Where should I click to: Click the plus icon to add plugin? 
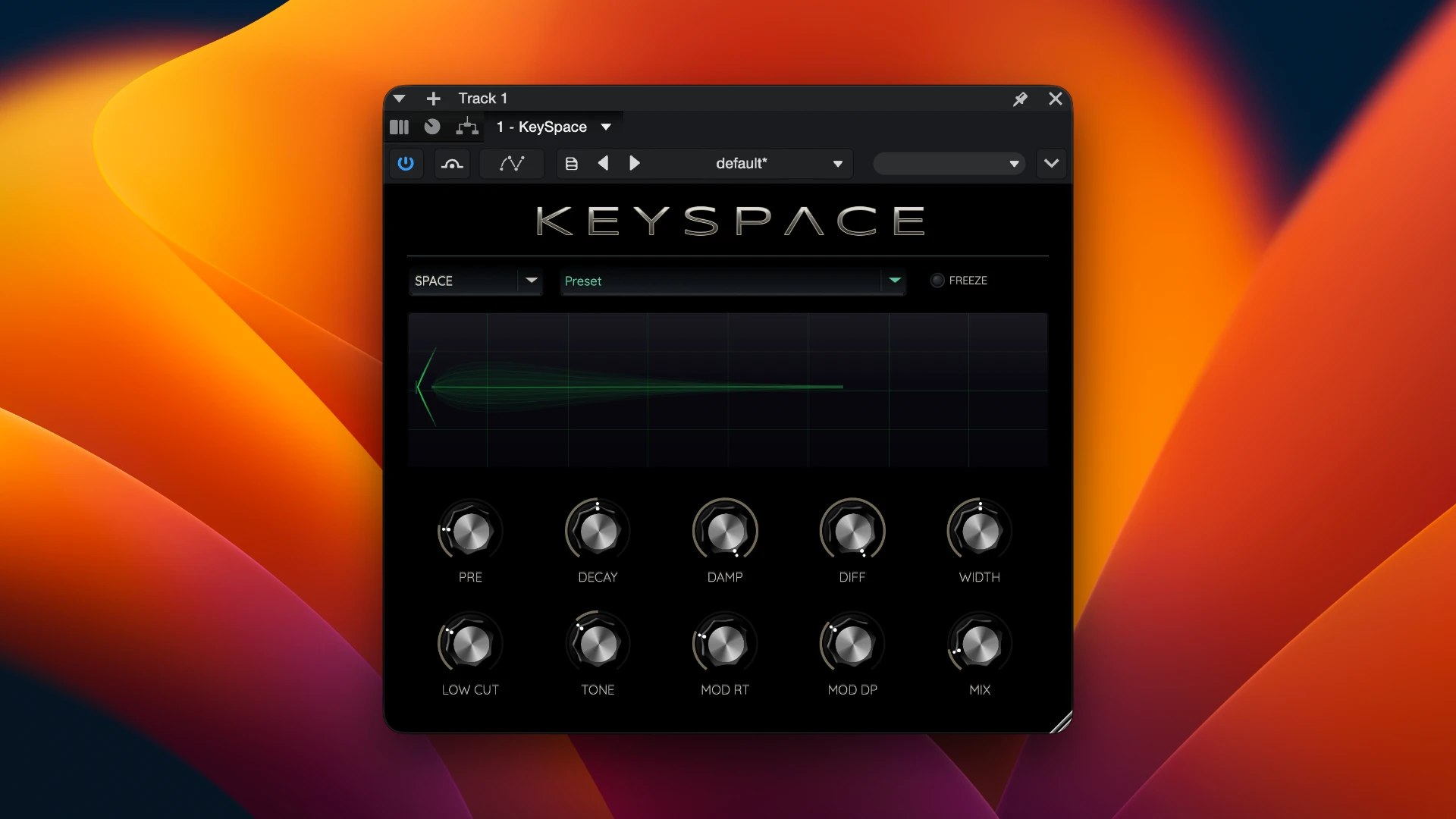click(433, 99)
